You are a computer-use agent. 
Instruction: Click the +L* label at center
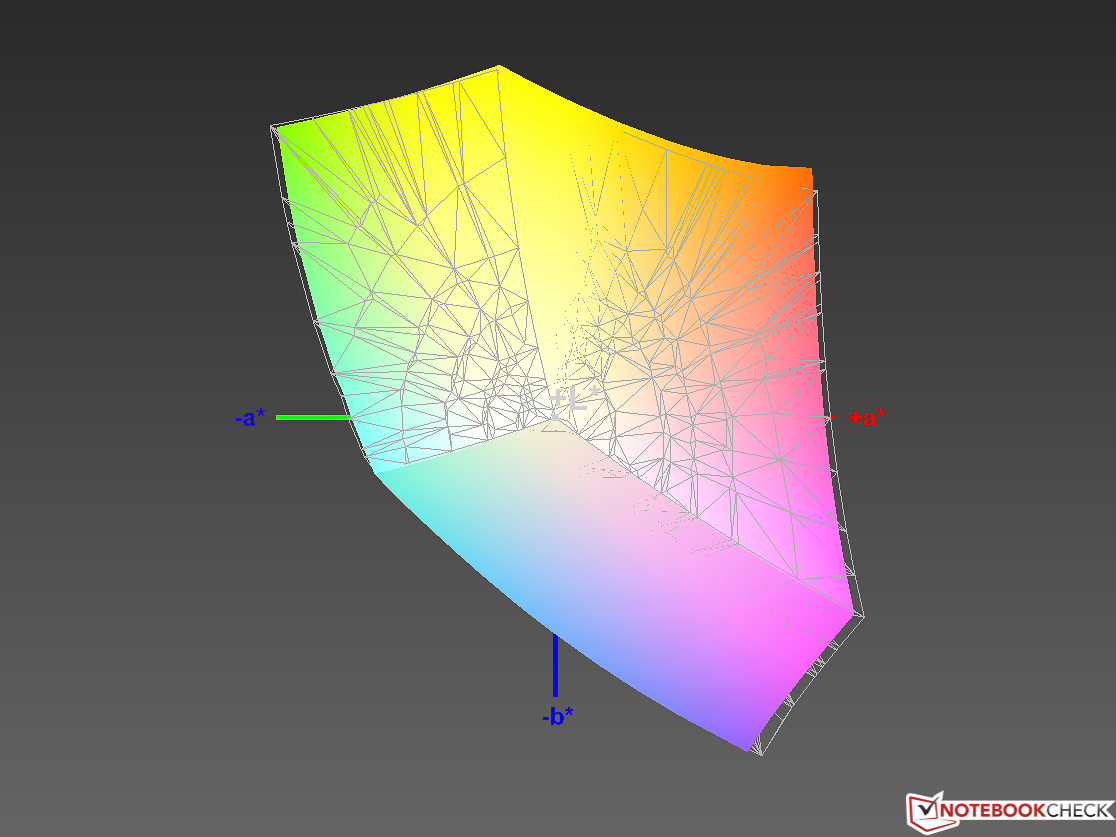576,401
